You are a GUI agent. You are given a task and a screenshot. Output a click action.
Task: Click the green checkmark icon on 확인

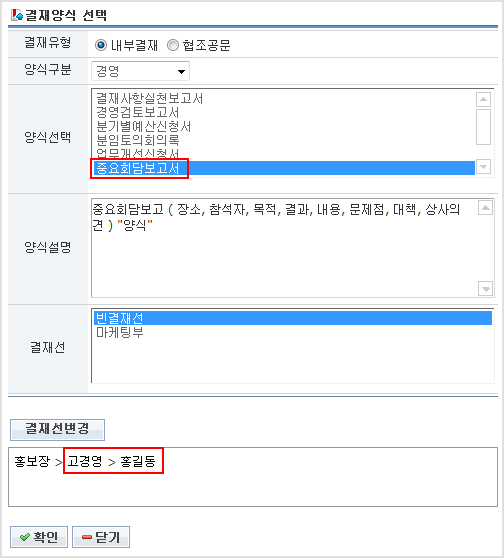coord(25,537)
